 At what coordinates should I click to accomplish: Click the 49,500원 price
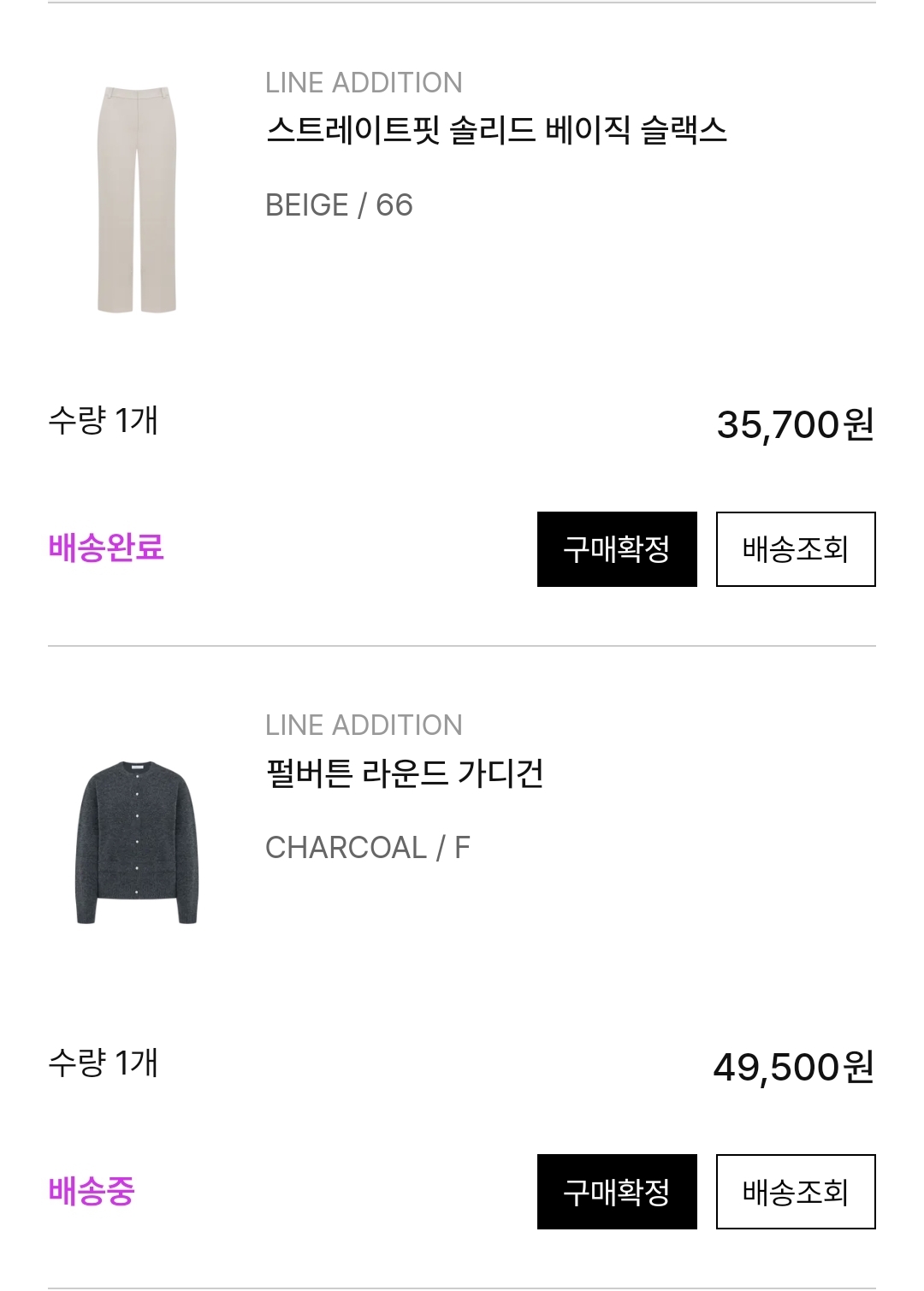793,1067
